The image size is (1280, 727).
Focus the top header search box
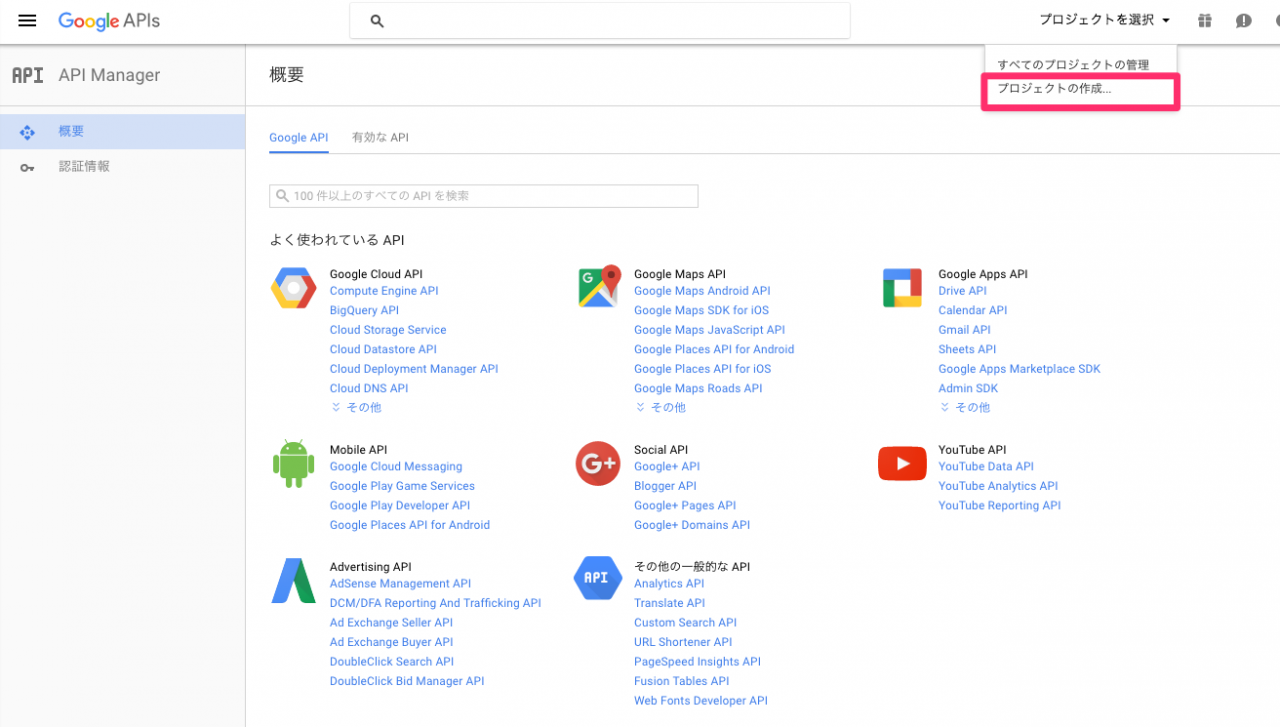tap(600, 20)
